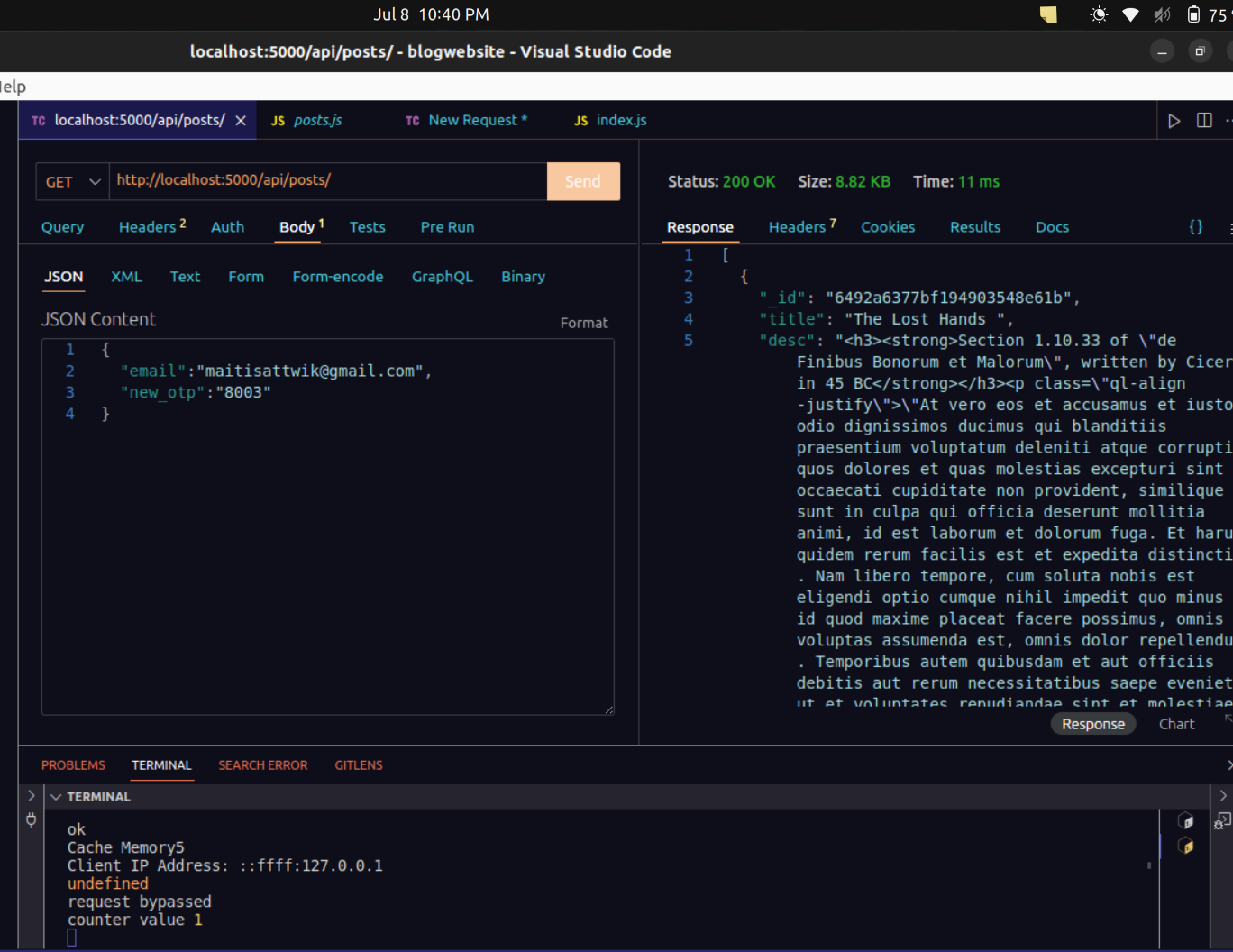Open the PROBLEMS panel tab
This screenshot has width=1233, height=952.
73,765
